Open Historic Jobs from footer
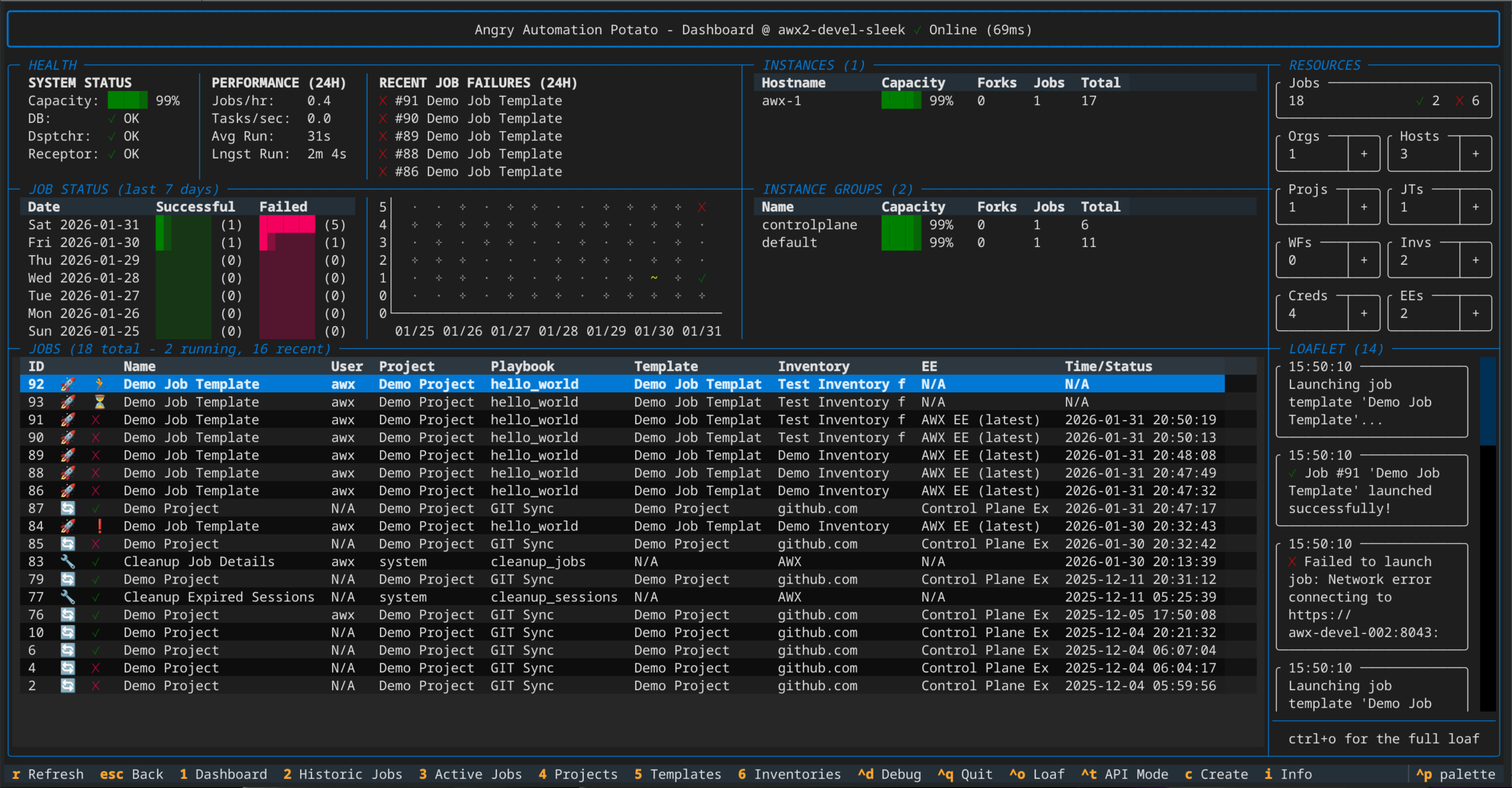The width and height of the screenshot is (1512, 788). (x=343, y=775)
